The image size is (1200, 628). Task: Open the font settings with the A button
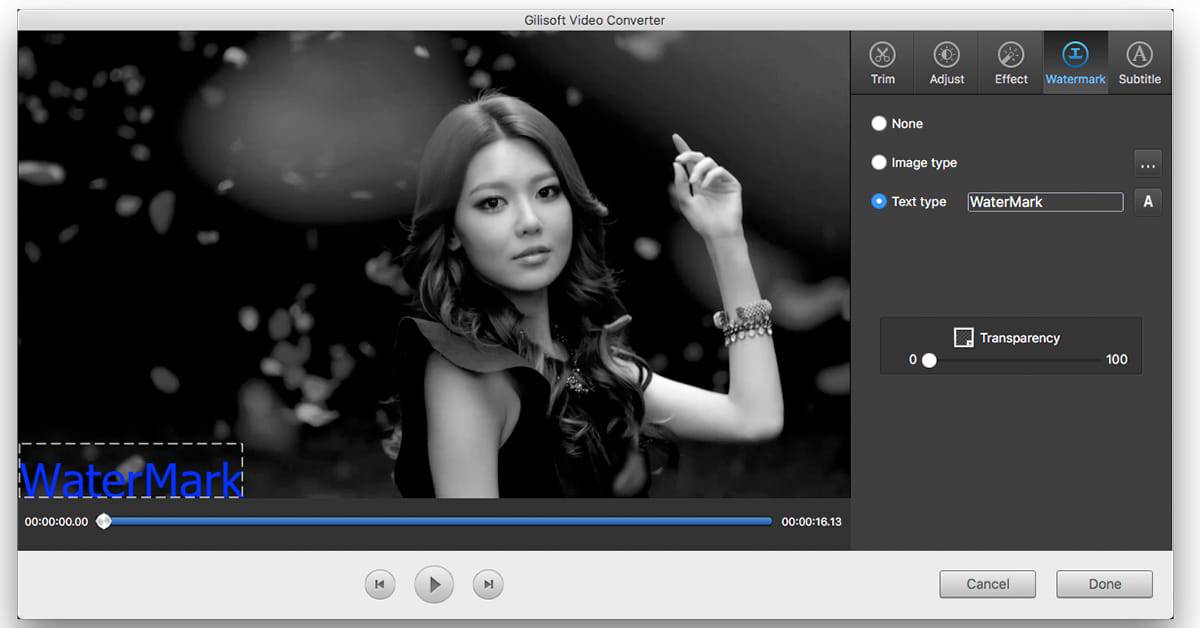point(1147,201)
